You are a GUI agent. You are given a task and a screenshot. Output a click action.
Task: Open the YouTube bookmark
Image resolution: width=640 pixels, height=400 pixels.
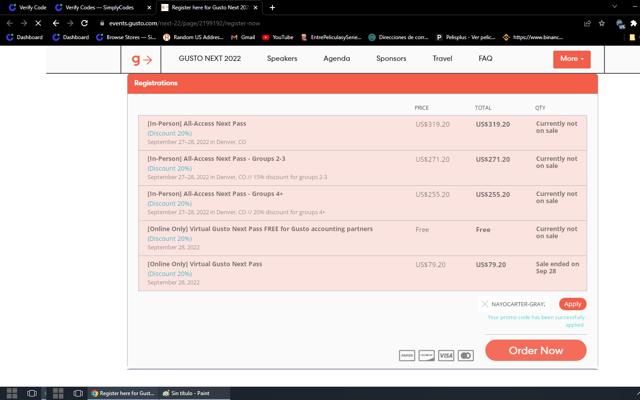[x=278, y=37]
